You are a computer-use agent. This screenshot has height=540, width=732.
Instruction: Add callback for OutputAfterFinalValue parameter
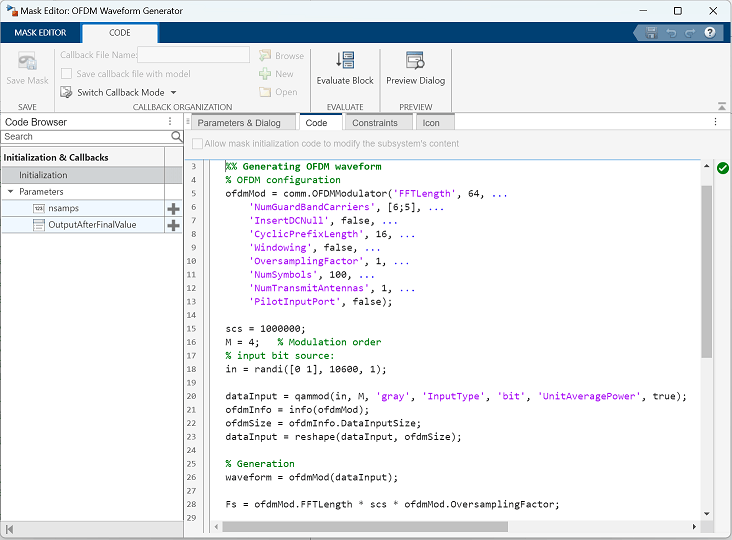[x=173, y=225]
